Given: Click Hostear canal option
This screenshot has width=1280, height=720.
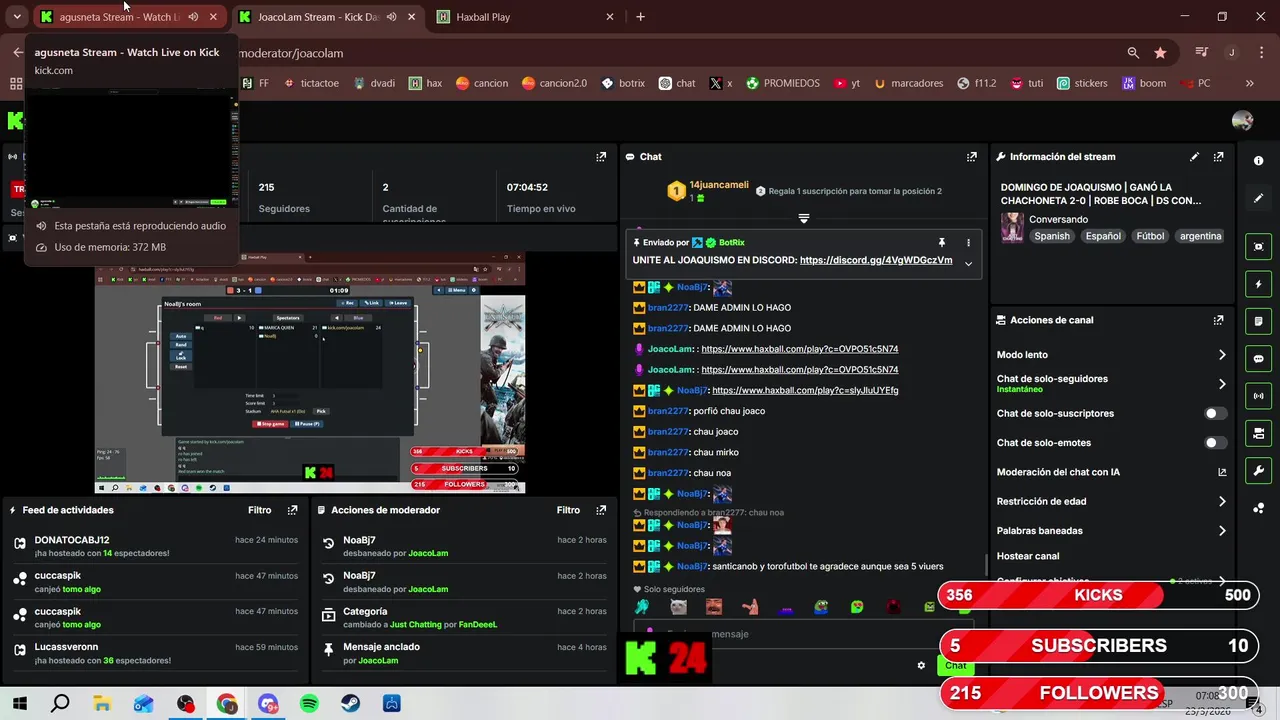Looking at the screenshot, I should pyautogui.click(x=1028, y=556).
